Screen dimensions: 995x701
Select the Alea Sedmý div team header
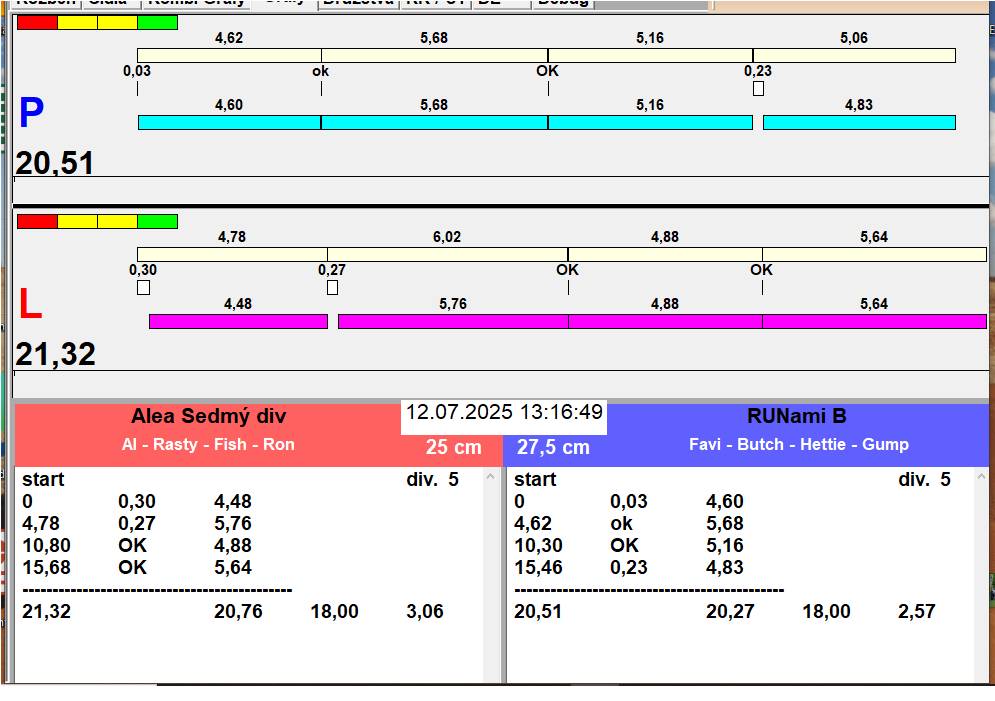point(208,417)
